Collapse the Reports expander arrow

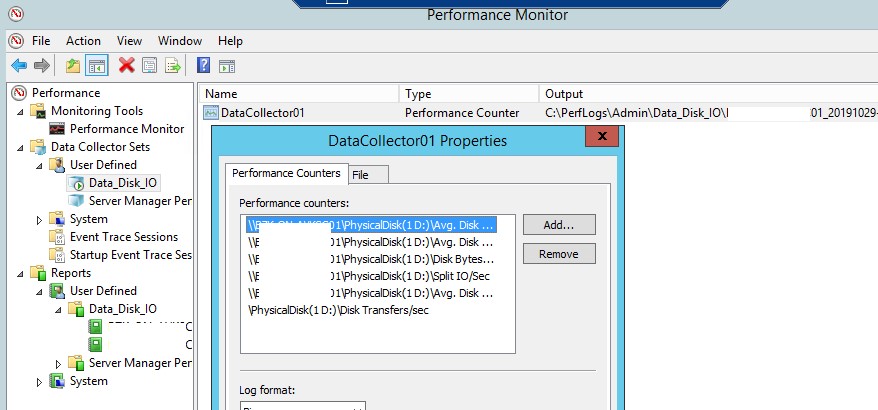(x=20, y=274)
